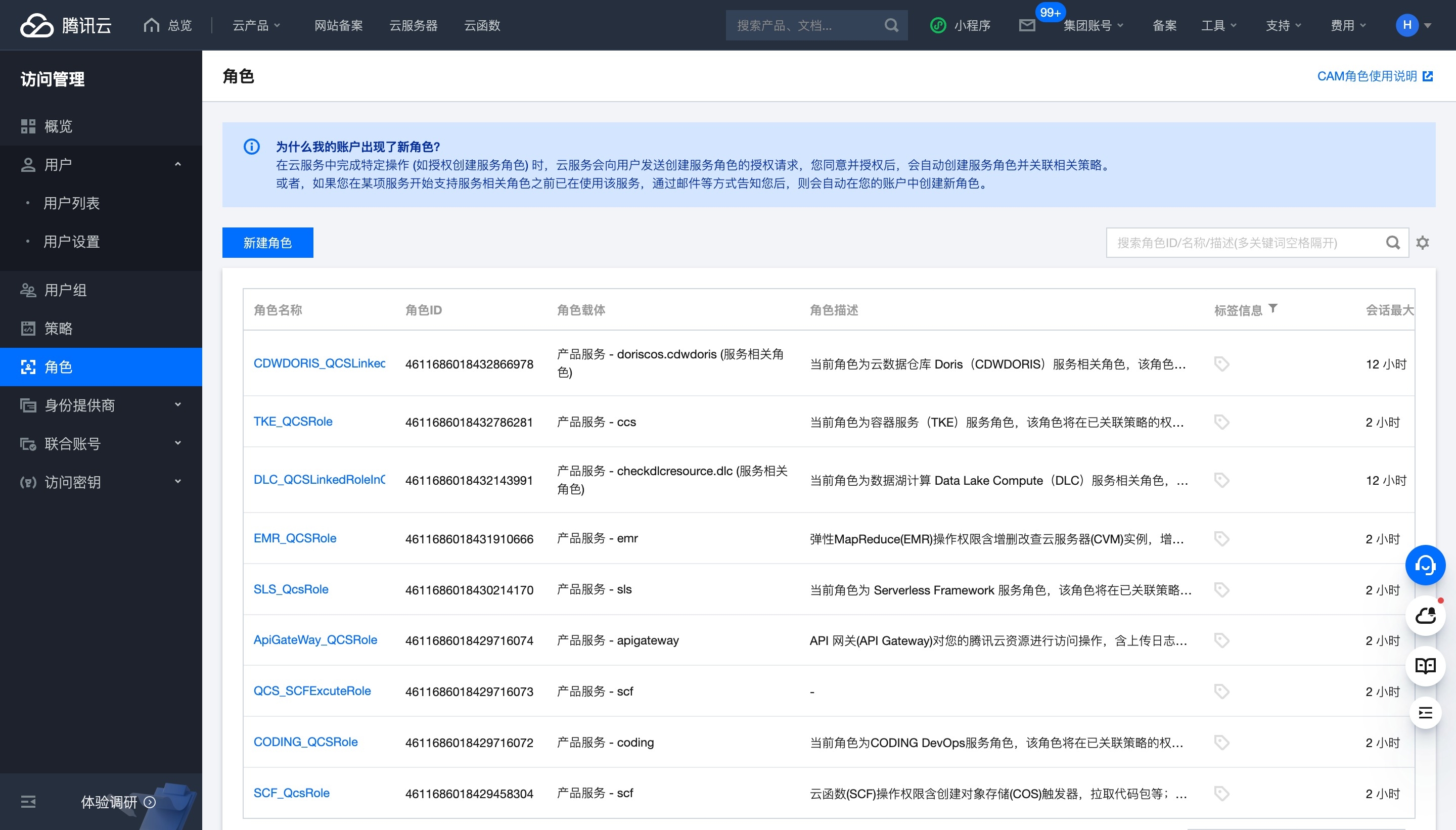Open the 总览 home icon

[x=152, y=25]
